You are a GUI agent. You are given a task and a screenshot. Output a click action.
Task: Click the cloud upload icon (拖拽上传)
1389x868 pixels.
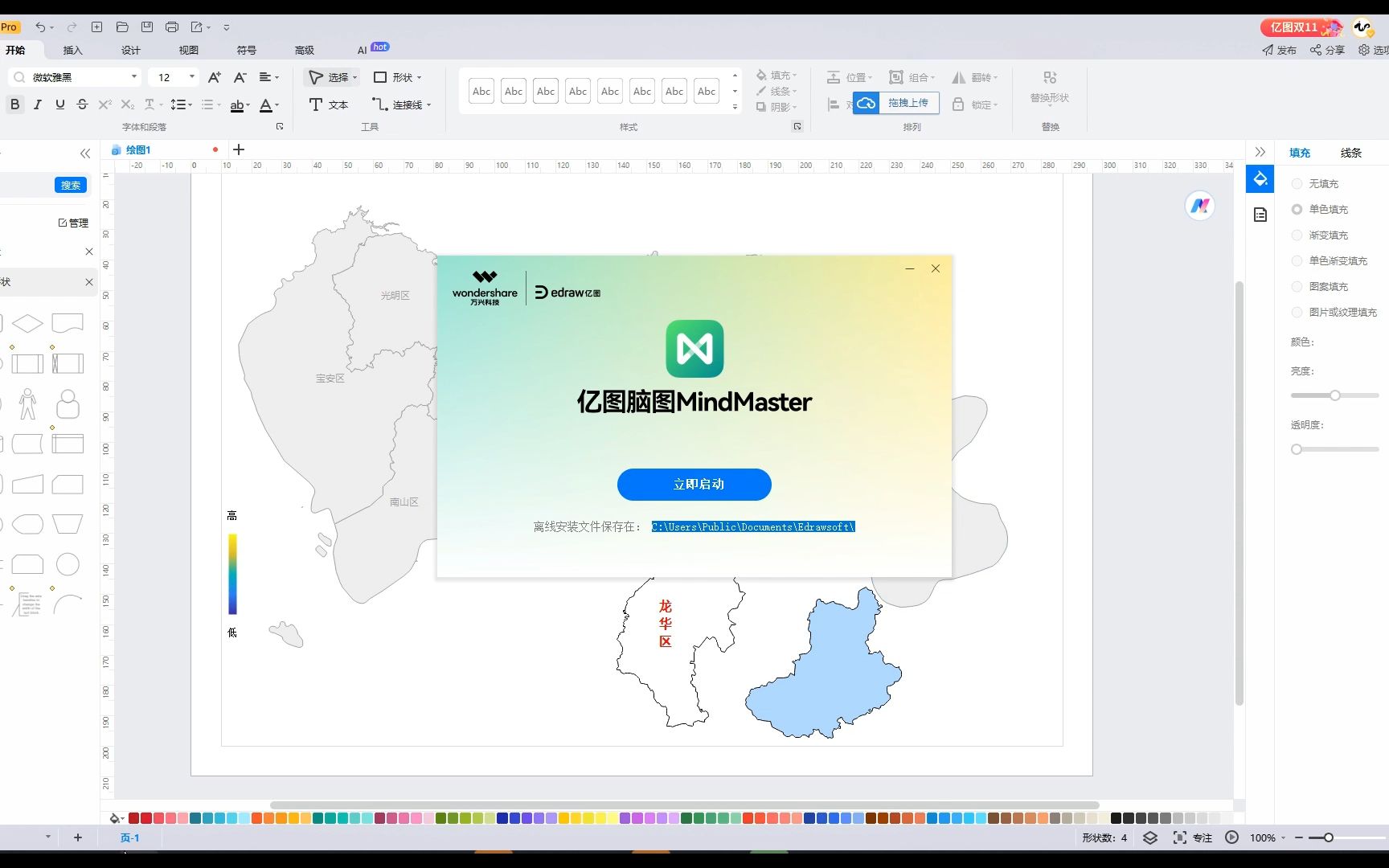[x=866, y=103]
